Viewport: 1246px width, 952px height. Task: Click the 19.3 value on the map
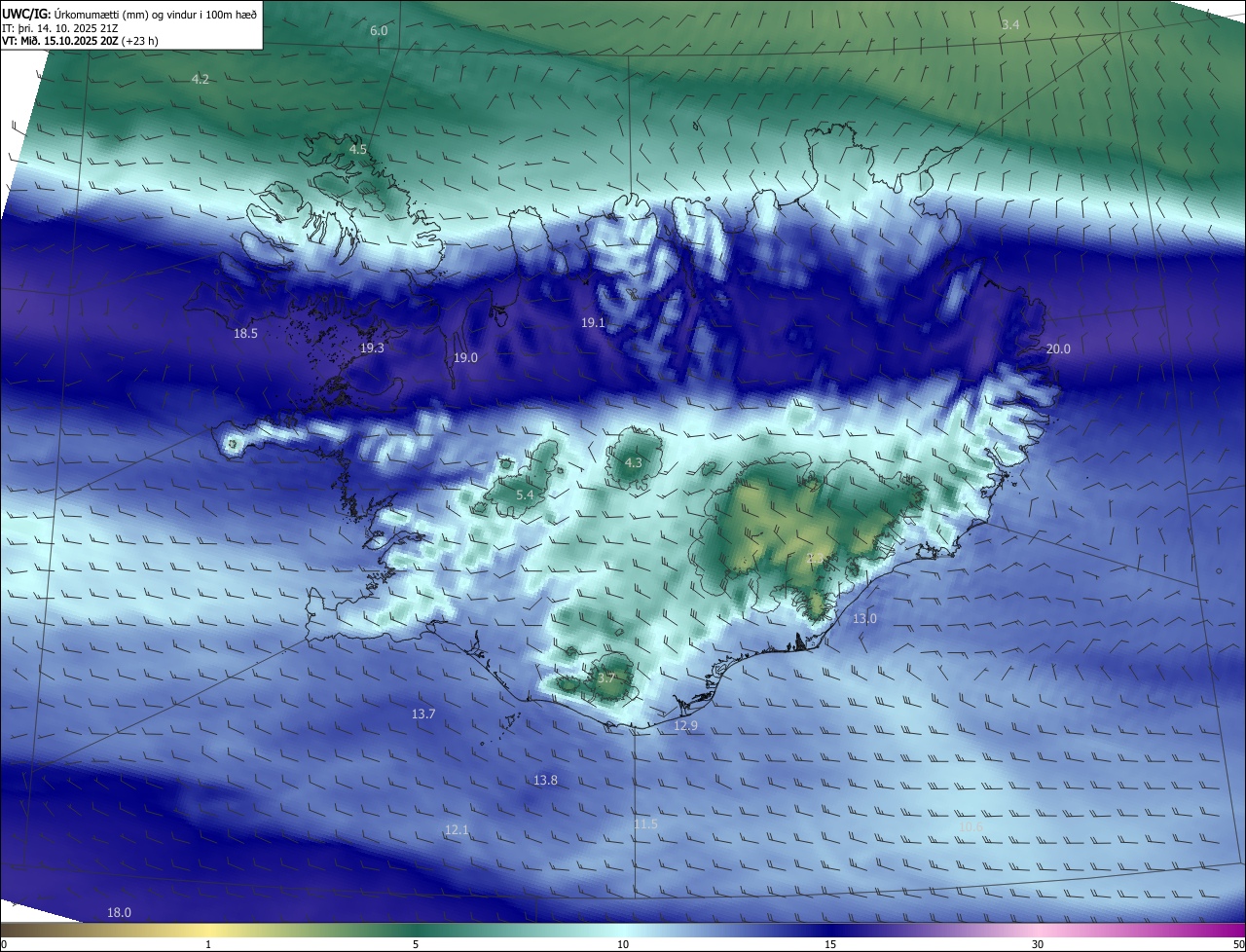[x=372, y=348]
